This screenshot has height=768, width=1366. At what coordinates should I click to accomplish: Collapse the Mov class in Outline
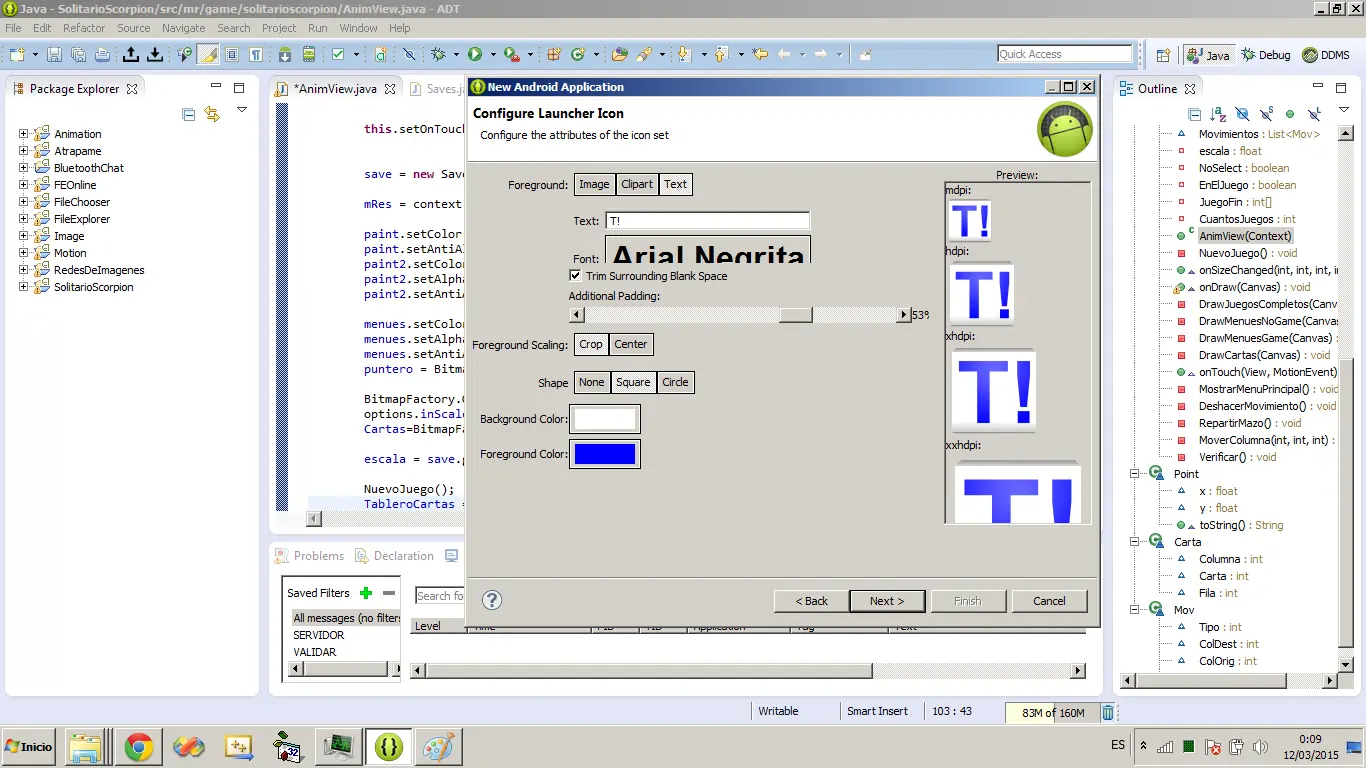pos(1135,610)
